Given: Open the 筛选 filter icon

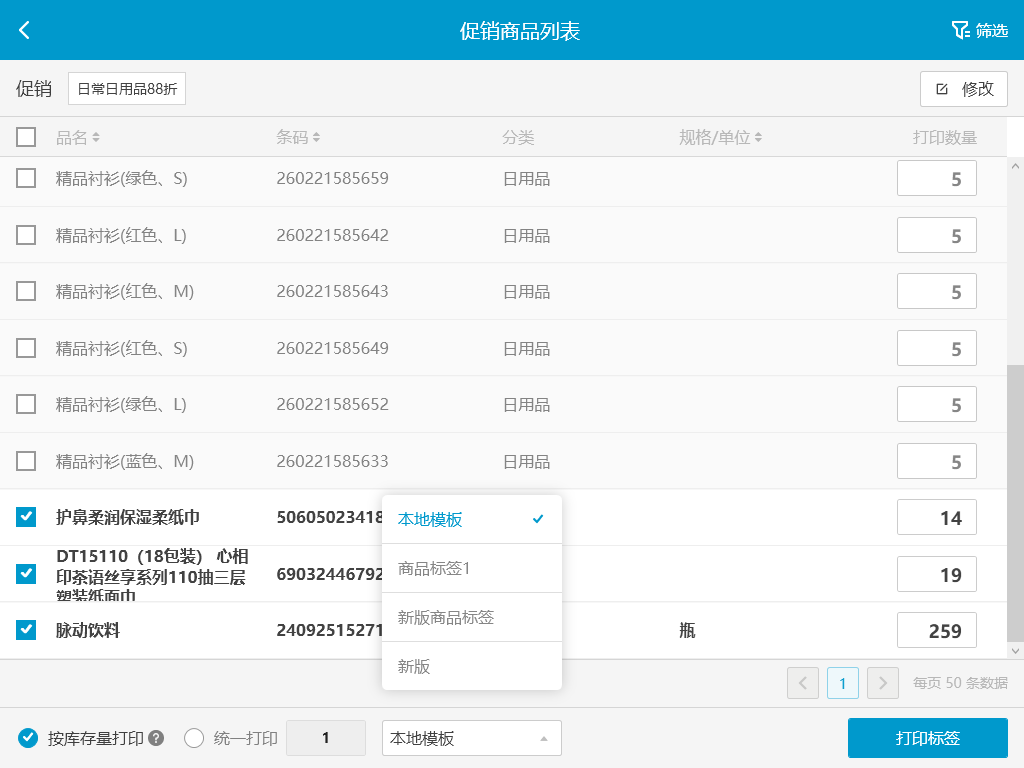Looking at the screenshot, I should tap(961, 30).
